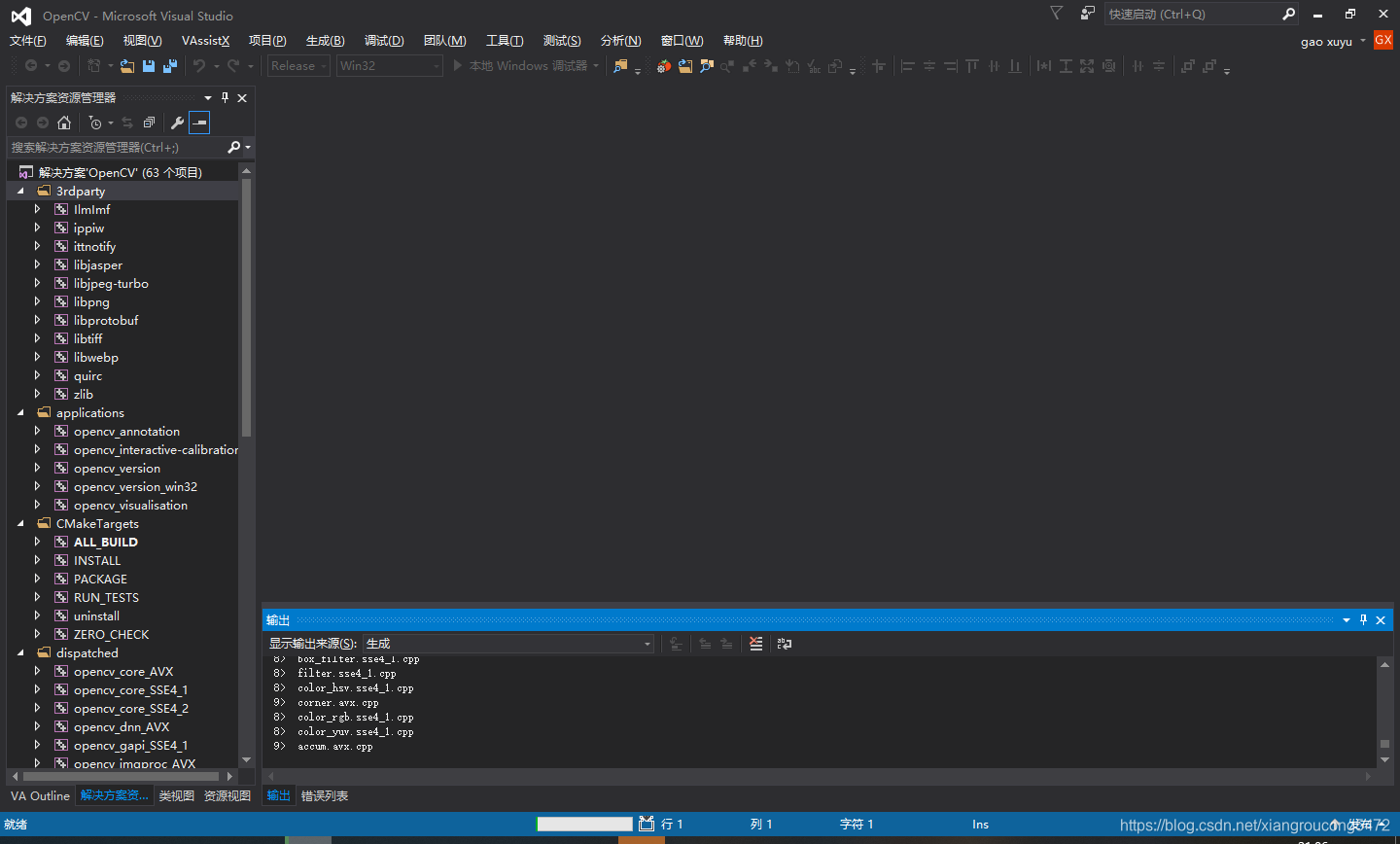Click Pending Changes Filter clock icon
1400x844 pixels.
[x=95, y=123]
